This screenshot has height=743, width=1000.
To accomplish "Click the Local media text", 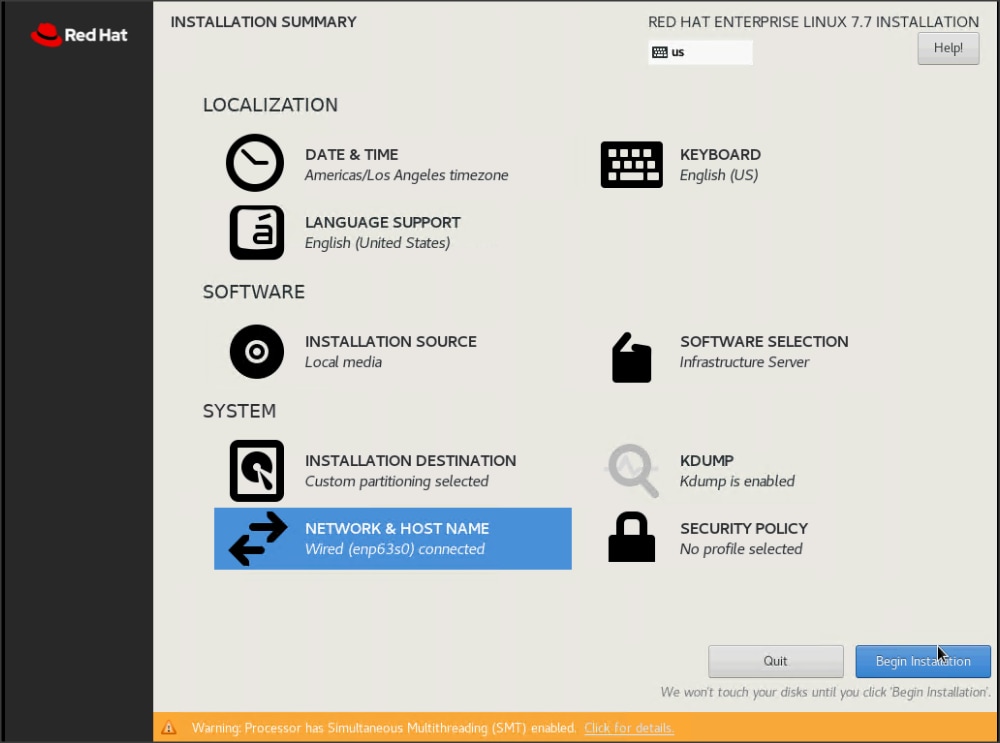I will [x=343, y=362].
